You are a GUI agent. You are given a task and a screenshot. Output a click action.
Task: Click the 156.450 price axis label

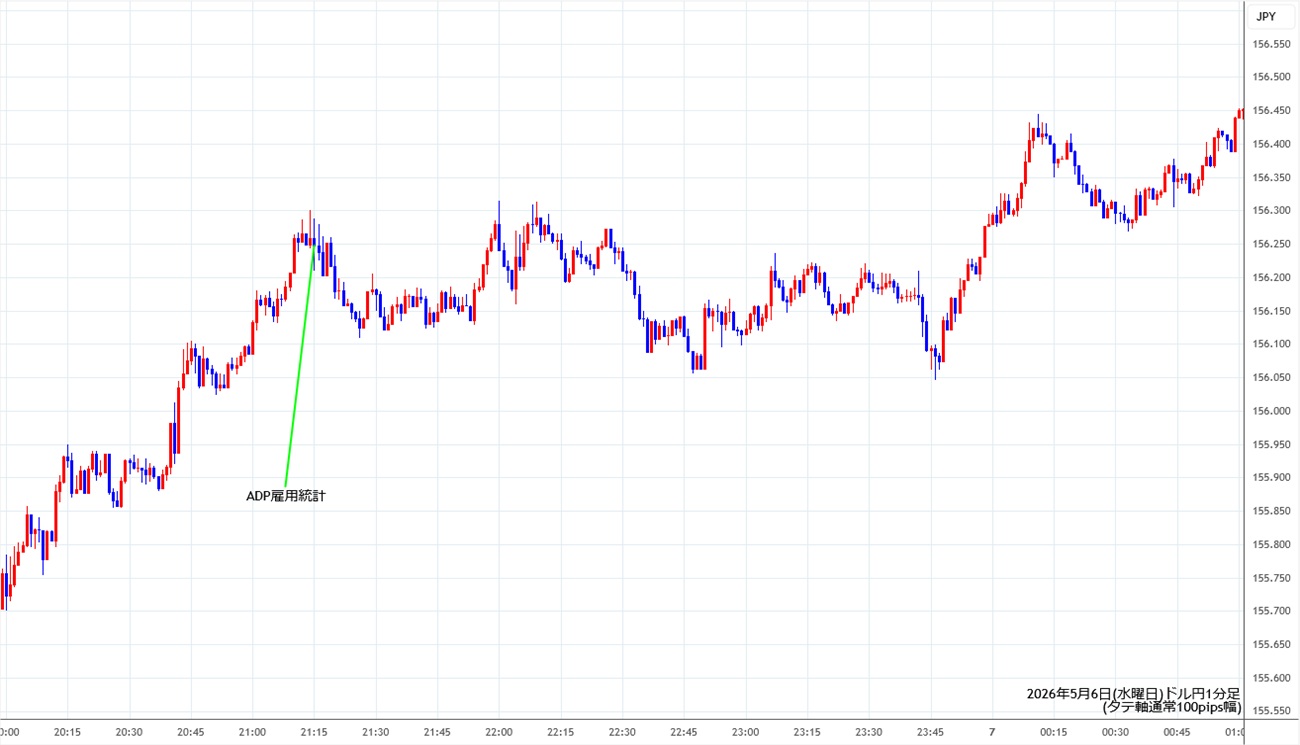[x=1272, y=110]
